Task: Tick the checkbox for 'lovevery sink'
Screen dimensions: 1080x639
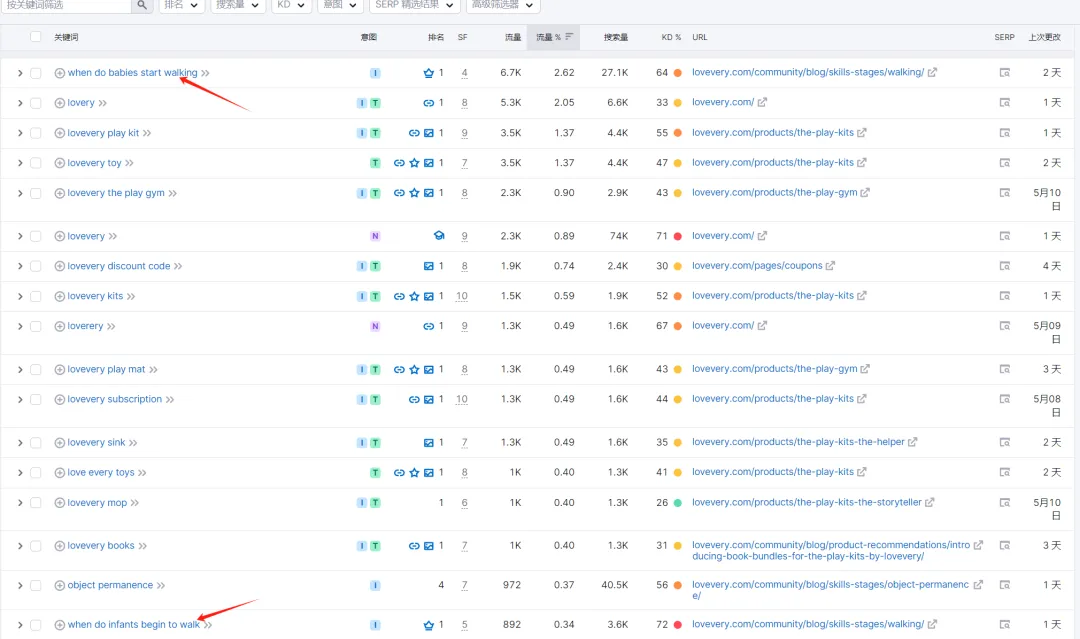Action: (x=35, y=443)
